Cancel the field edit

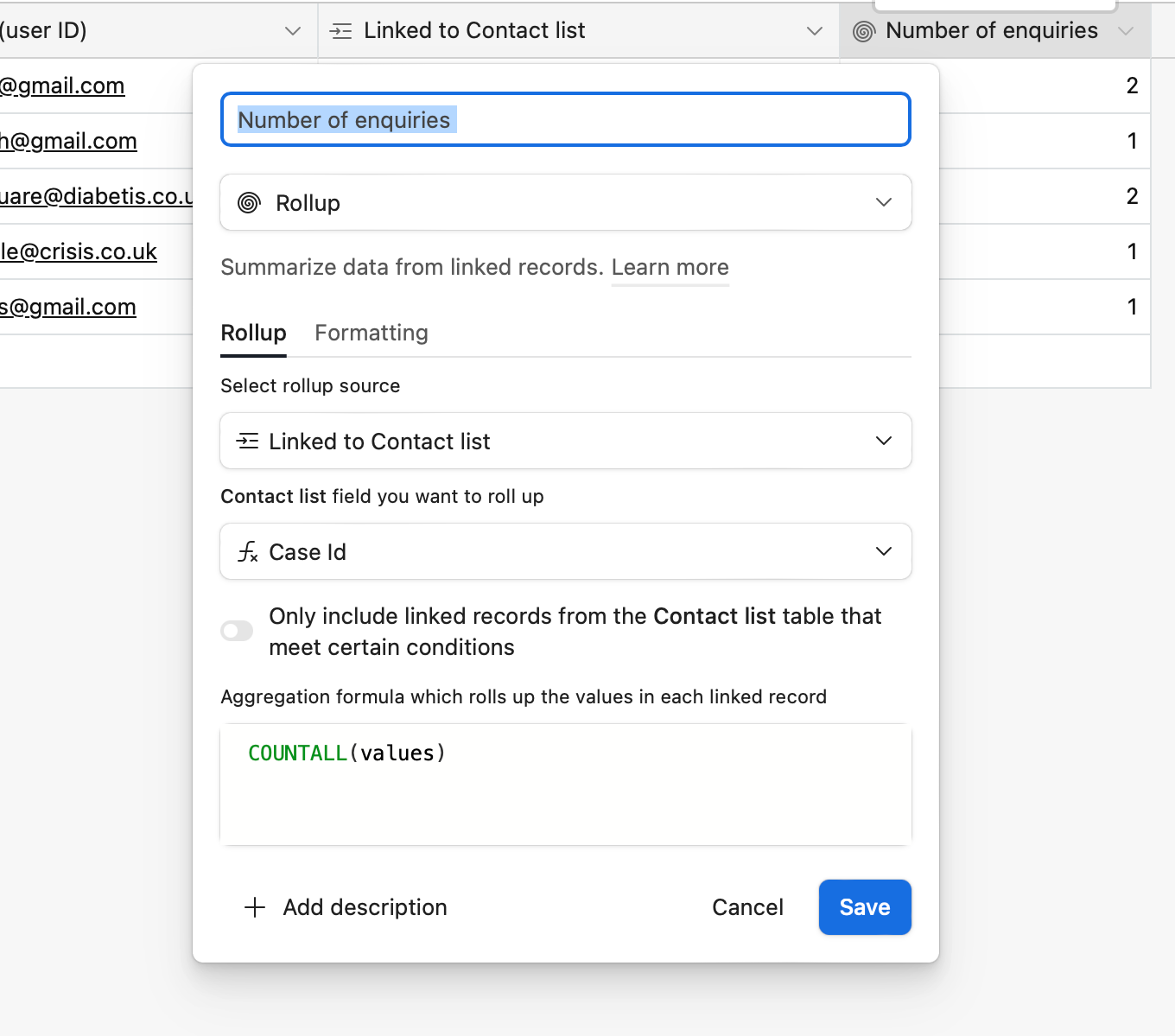point(747,907)
